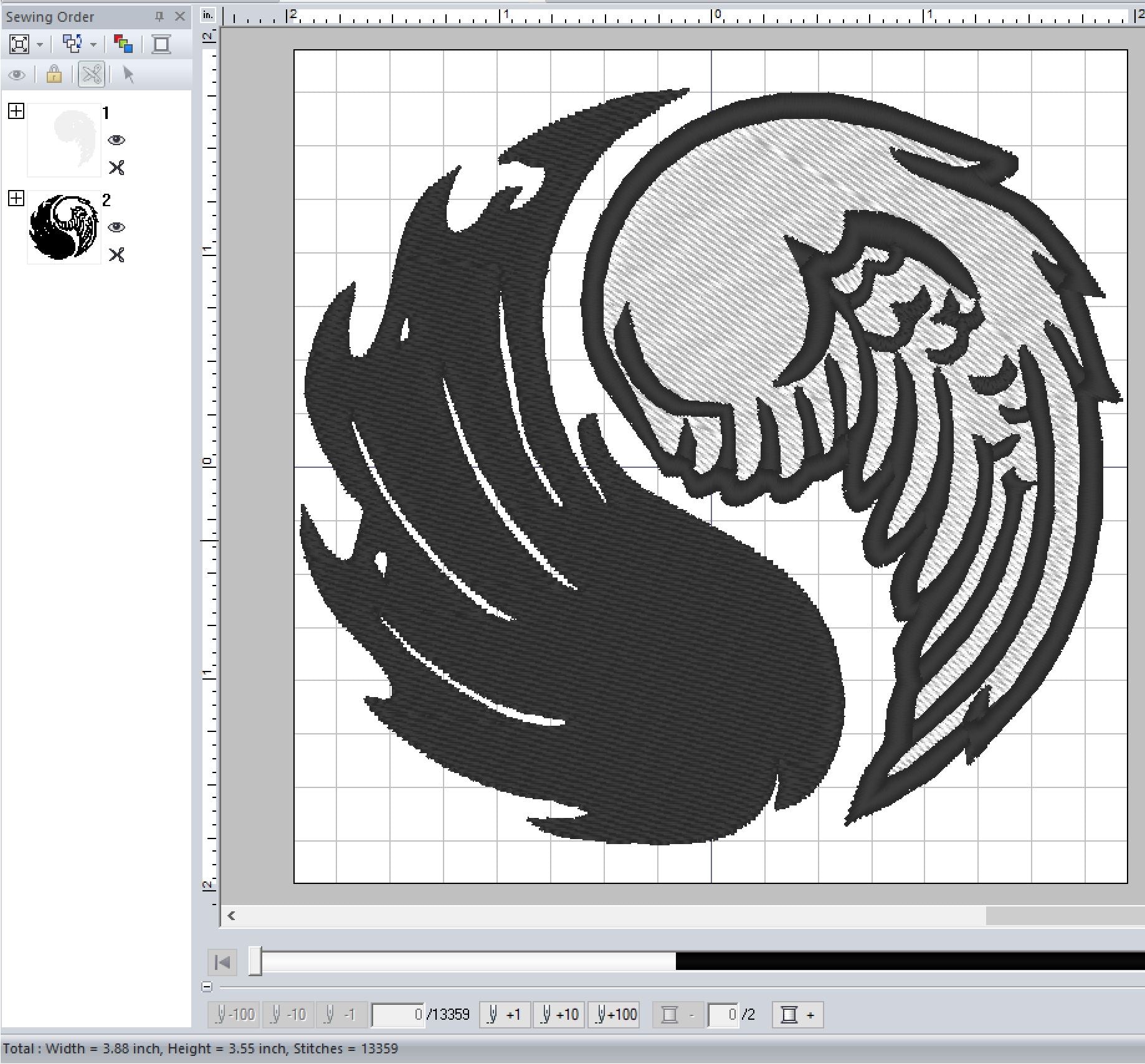Click the sewing order rearrange icon

tap(72, 44)
